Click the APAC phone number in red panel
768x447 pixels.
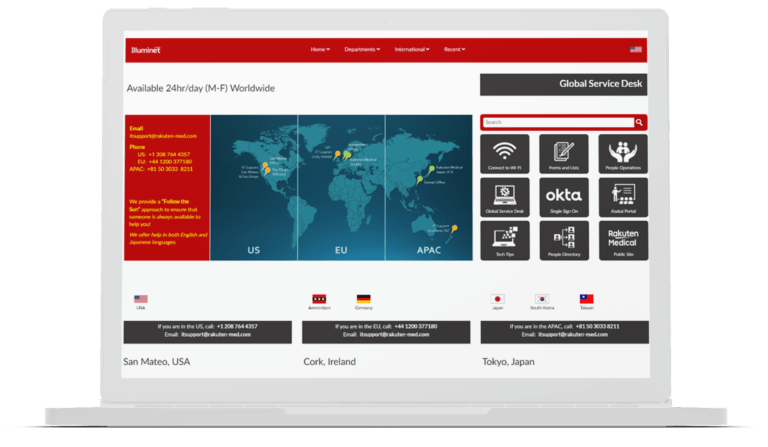click(170, 169)
